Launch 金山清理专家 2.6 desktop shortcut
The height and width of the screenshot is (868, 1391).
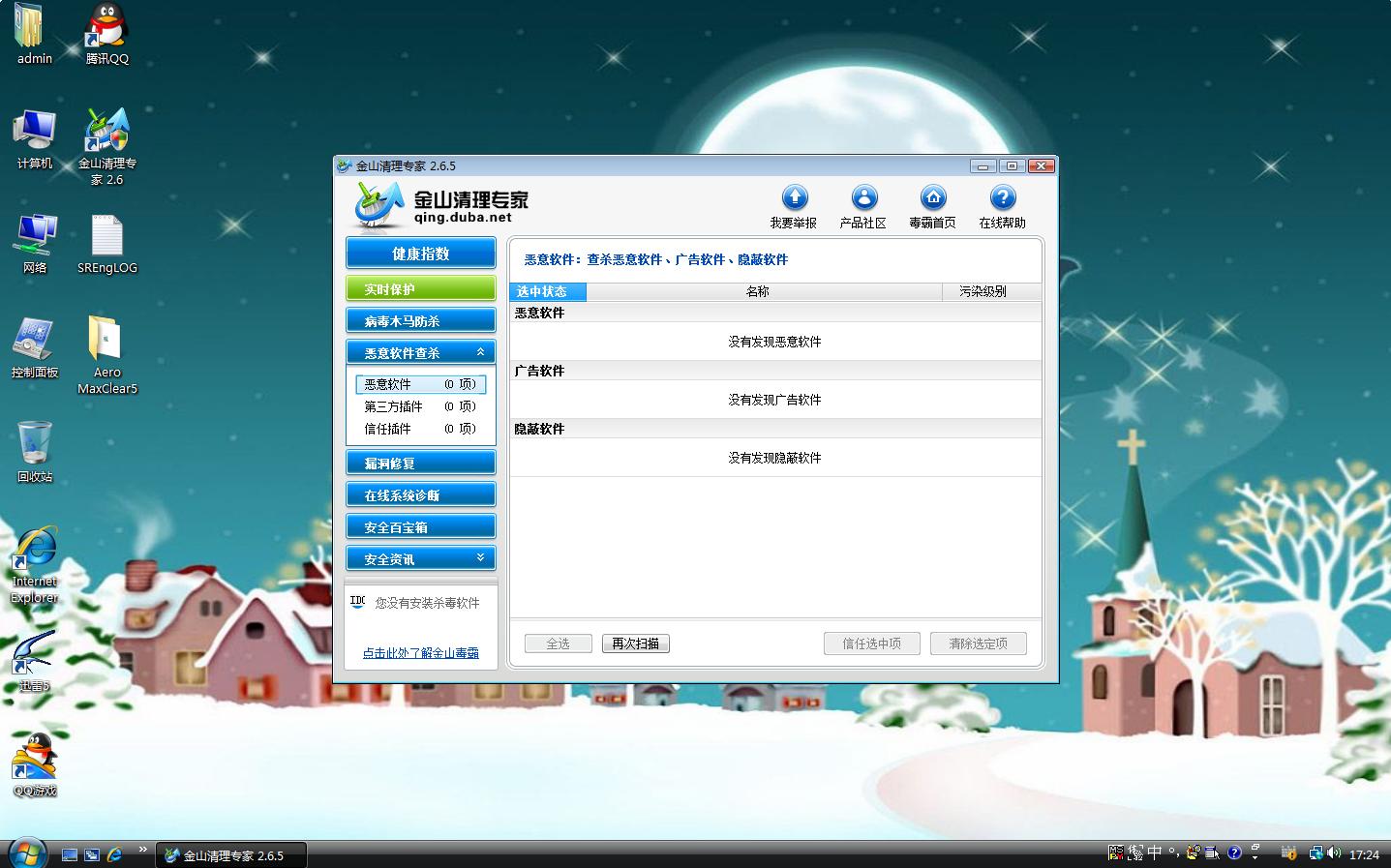click(106, 146)
